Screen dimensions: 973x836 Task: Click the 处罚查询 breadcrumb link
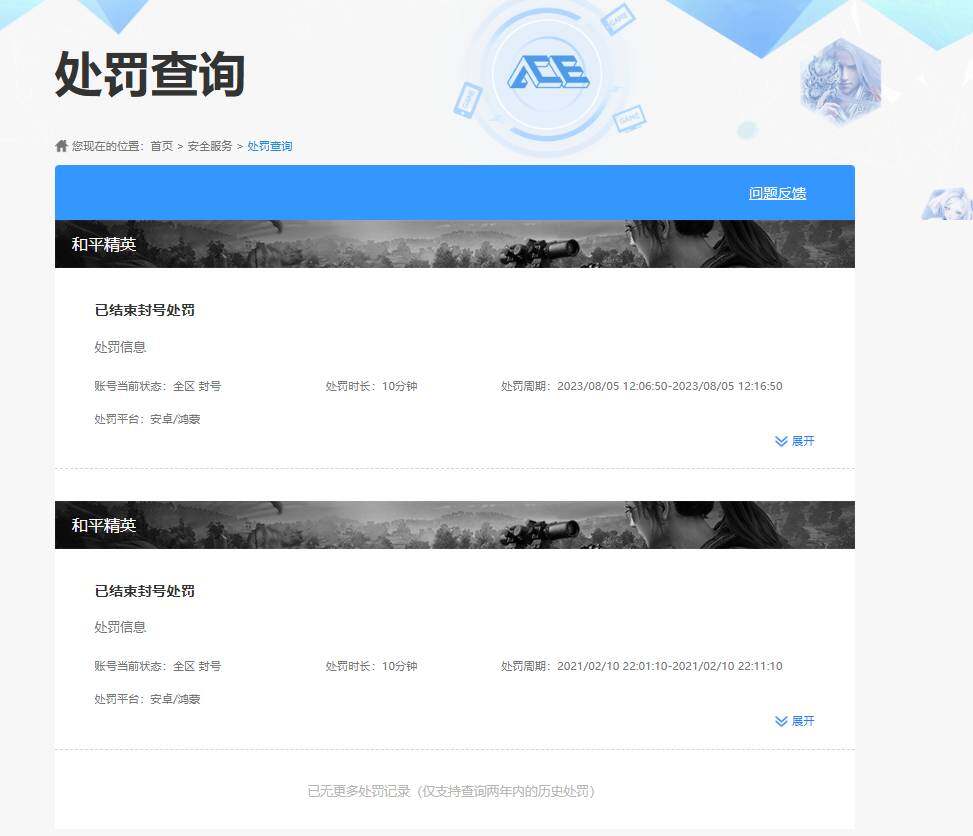coord(270,146)
